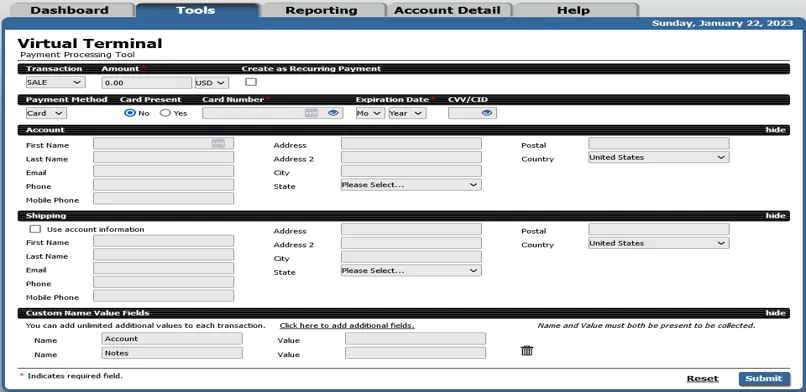Click the Submit button
This screenshot has width=806, height=392.
764,379
